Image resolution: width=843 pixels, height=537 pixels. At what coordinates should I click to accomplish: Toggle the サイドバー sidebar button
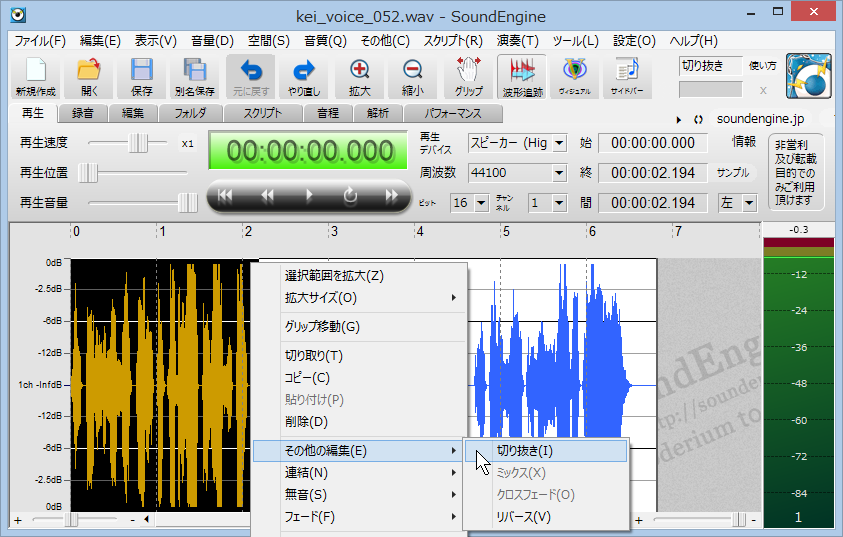pos(627,76)
